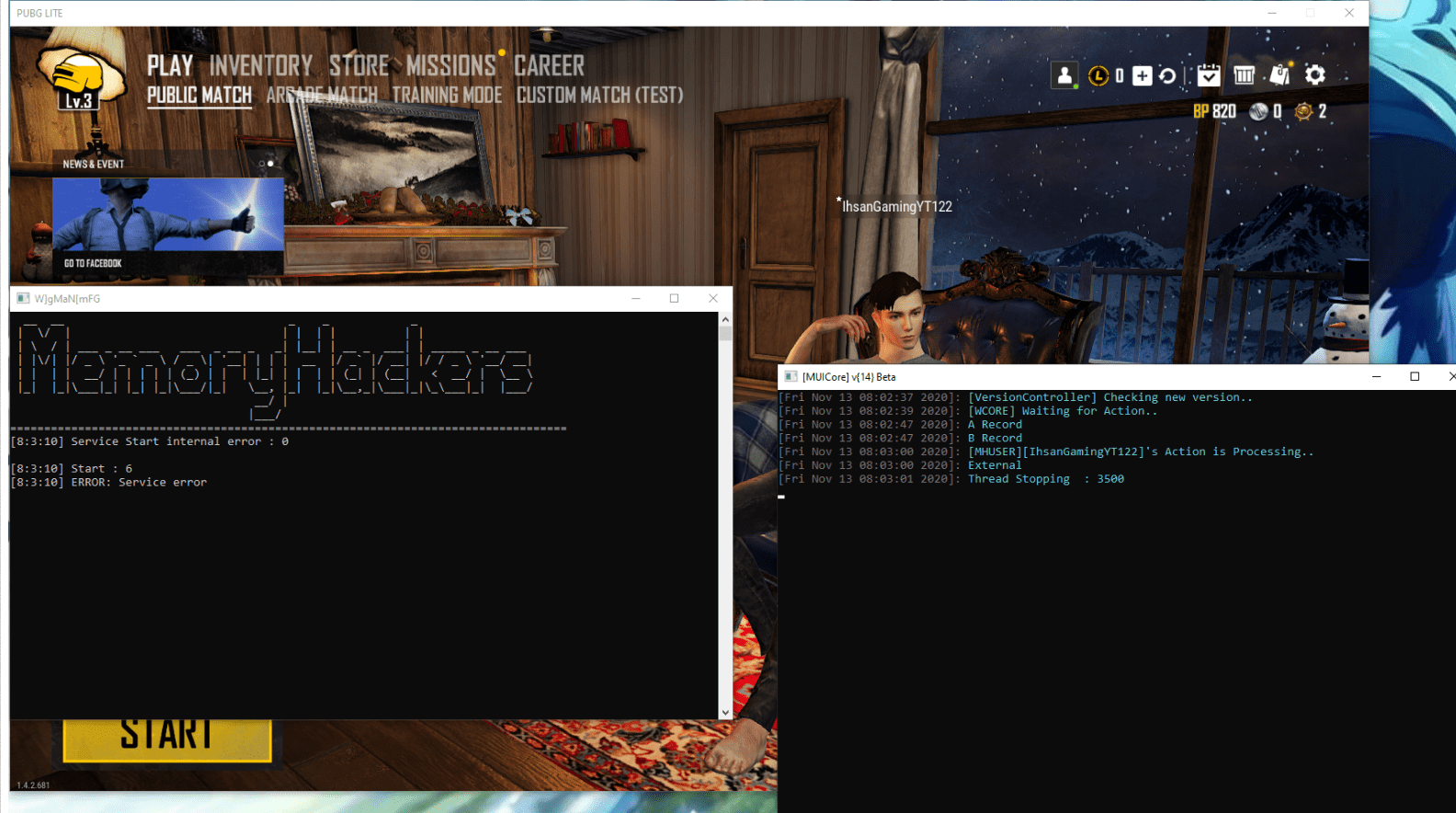The width and height of the screenshot is (1456, 813).
Task: Select CUSTOM MATCH (TEST) mode
Action: 600,96
